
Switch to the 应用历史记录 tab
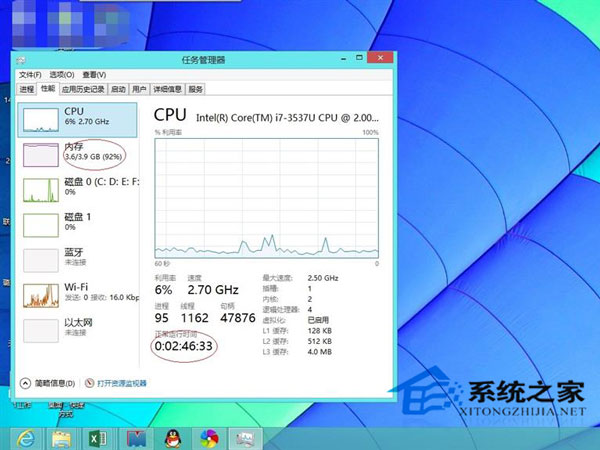tap(83, 89)
